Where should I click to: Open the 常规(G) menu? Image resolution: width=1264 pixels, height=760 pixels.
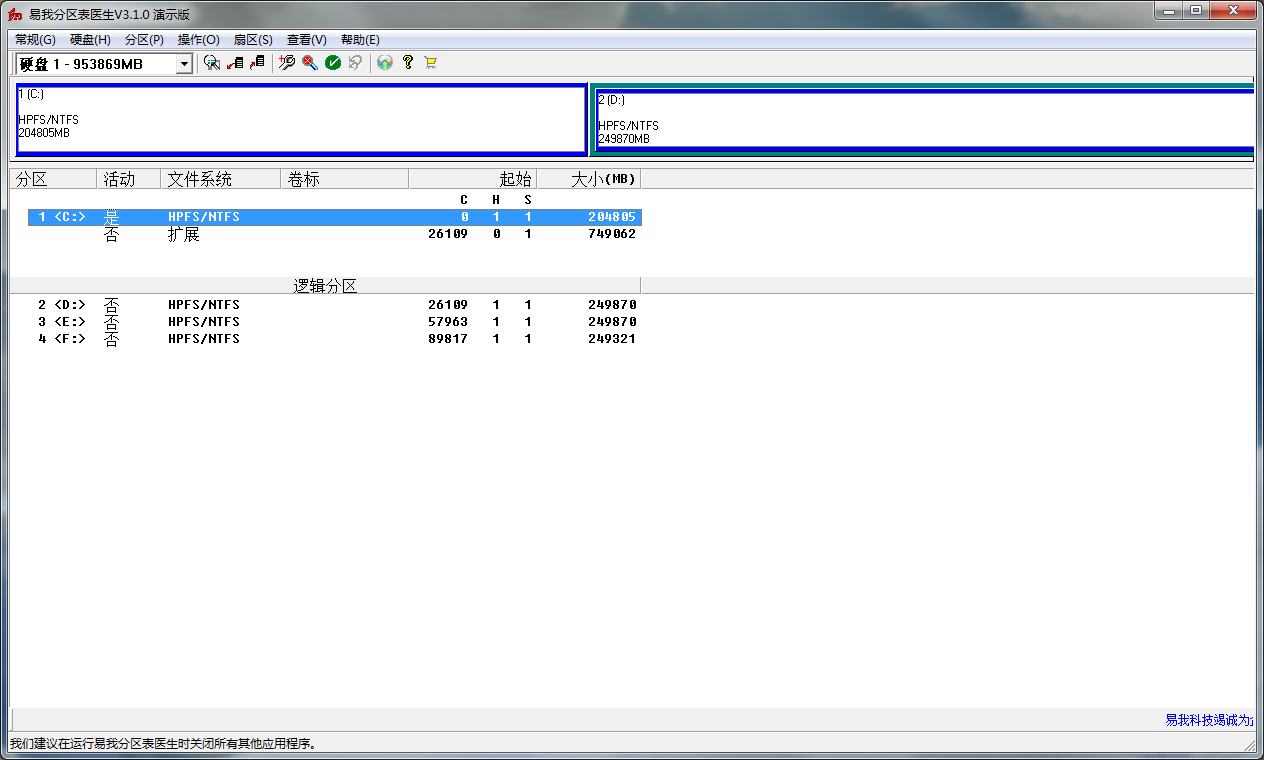(x=35, y=40)
